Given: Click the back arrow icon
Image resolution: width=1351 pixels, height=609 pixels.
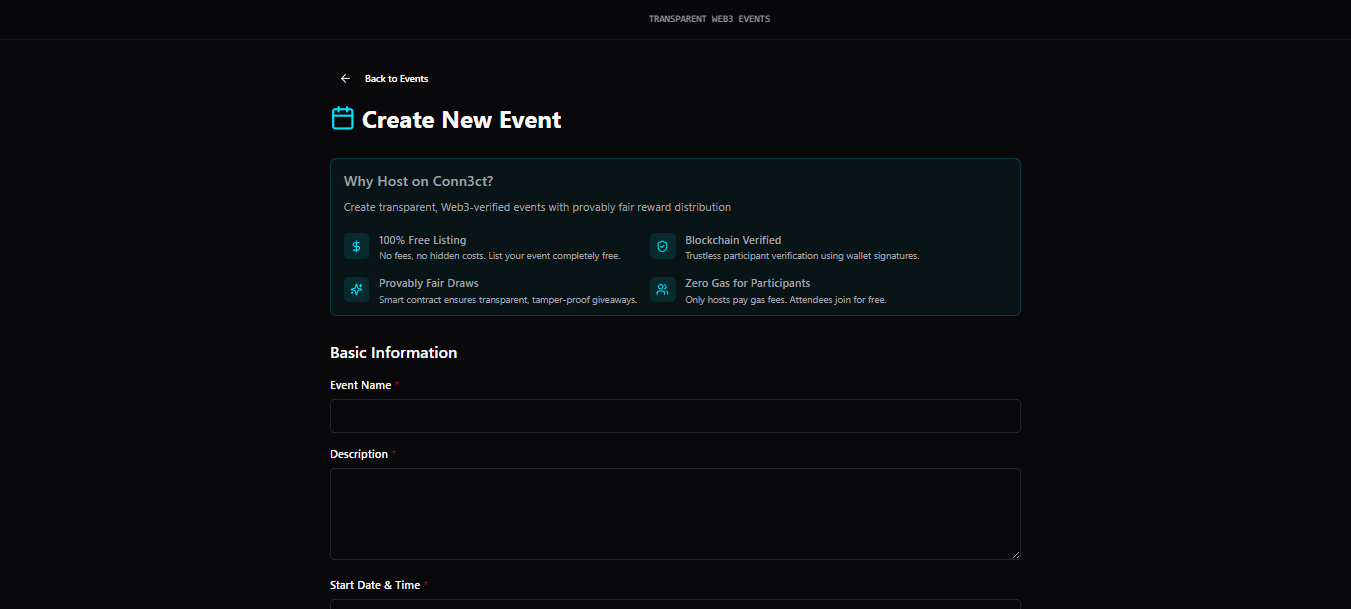Looking at the screenshot, I should 345,78.
